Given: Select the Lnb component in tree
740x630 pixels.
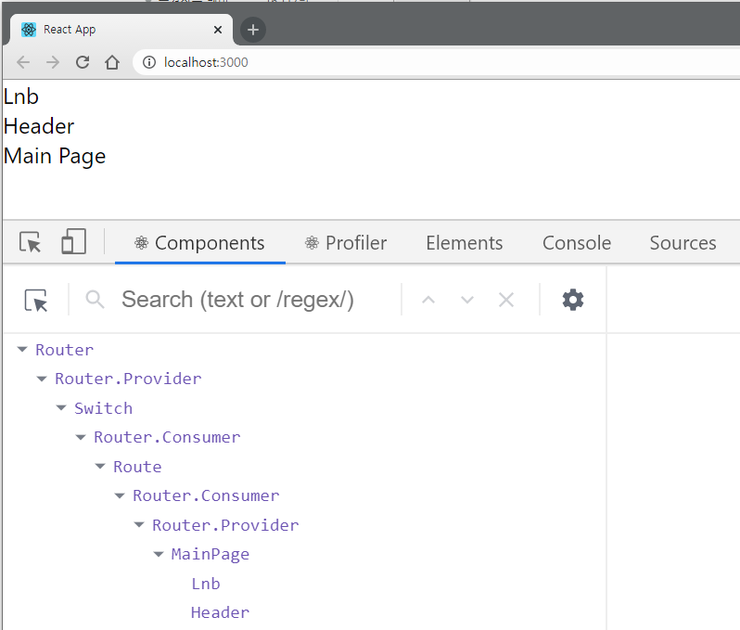Looking at the screenshot, I should point(206,584).
